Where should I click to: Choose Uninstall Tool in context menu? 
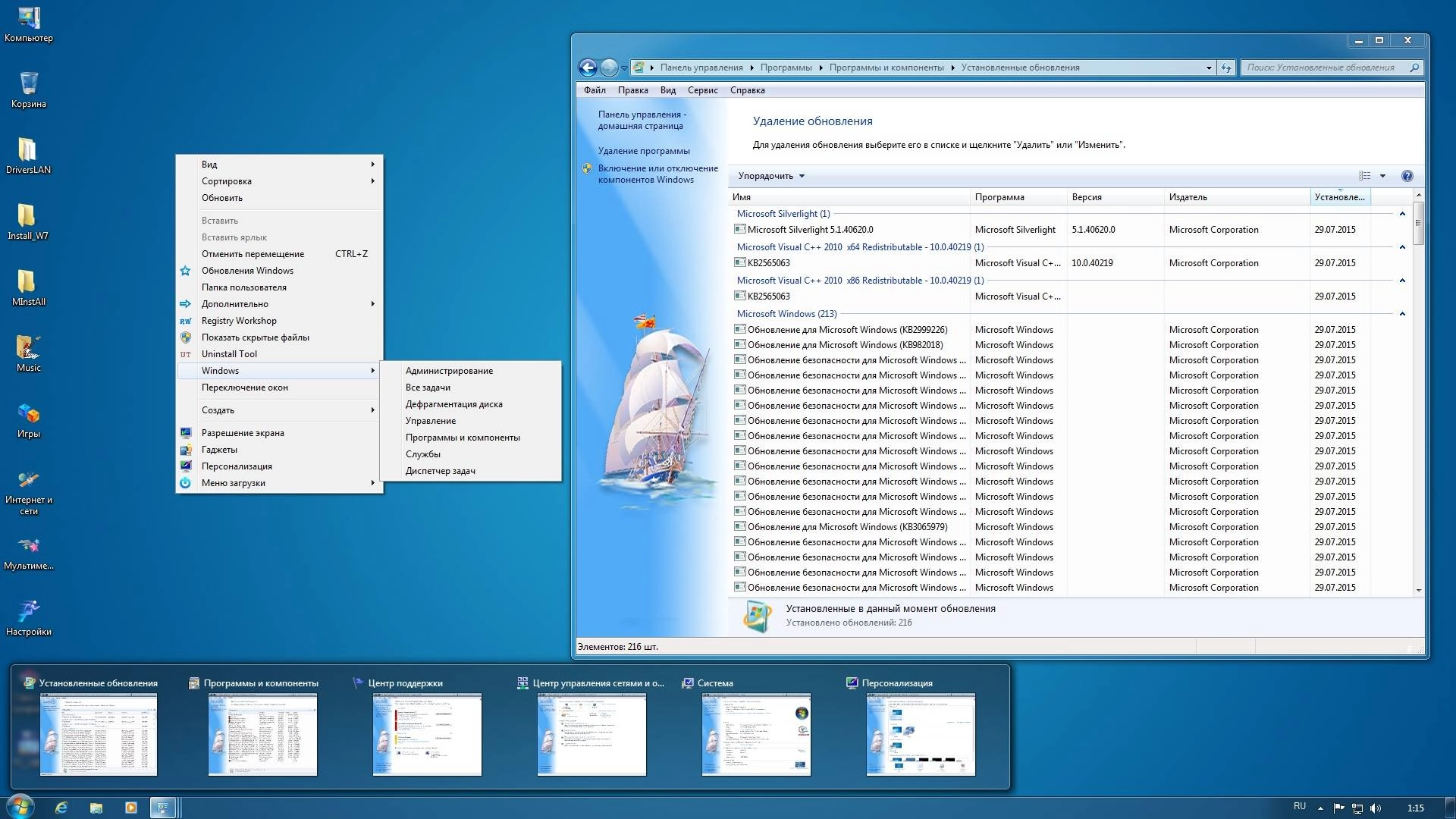pyautogui.click(x=279, y=354)
